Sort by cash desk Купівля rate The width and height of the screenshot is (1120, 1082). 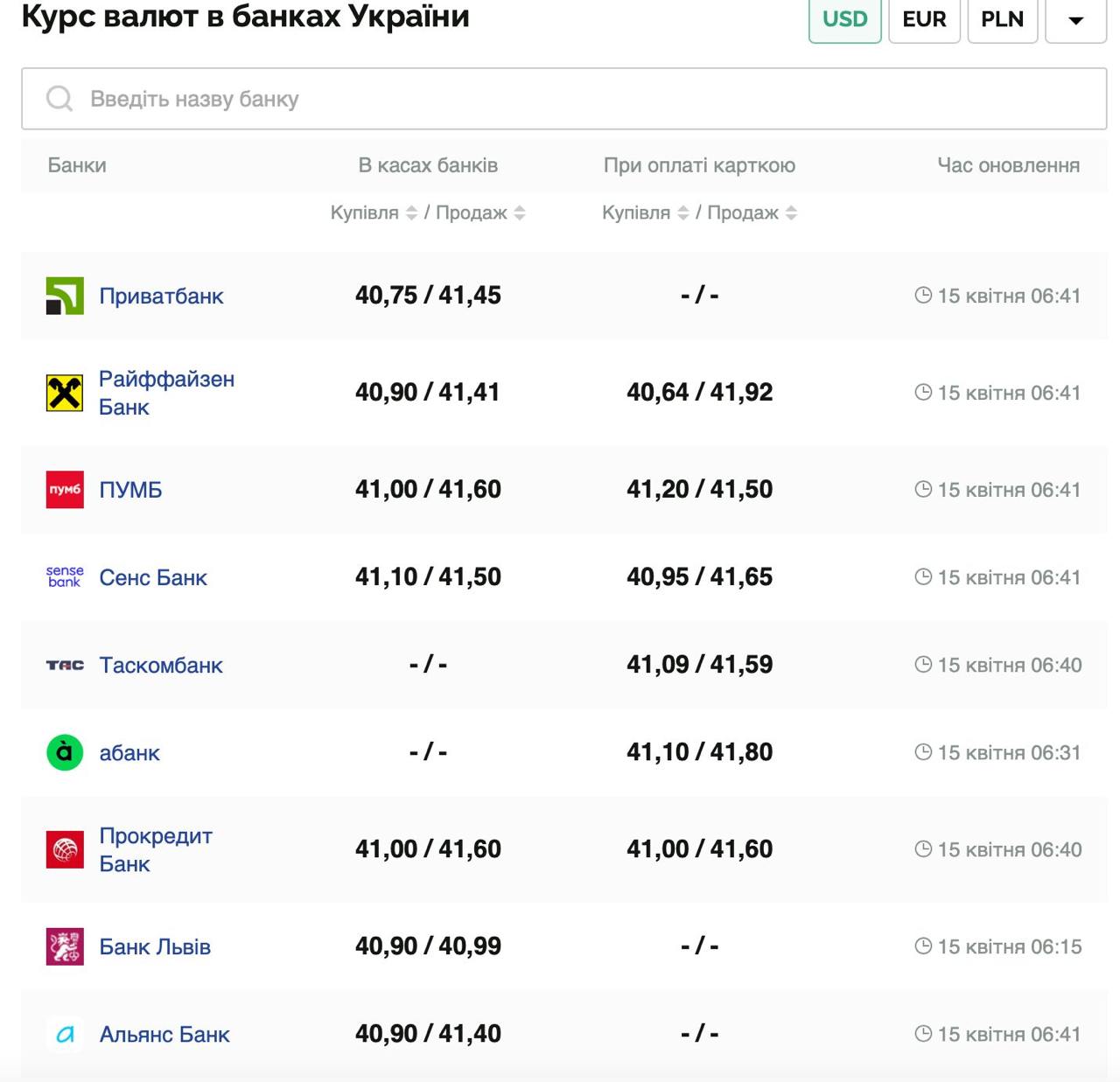(411, 213)
